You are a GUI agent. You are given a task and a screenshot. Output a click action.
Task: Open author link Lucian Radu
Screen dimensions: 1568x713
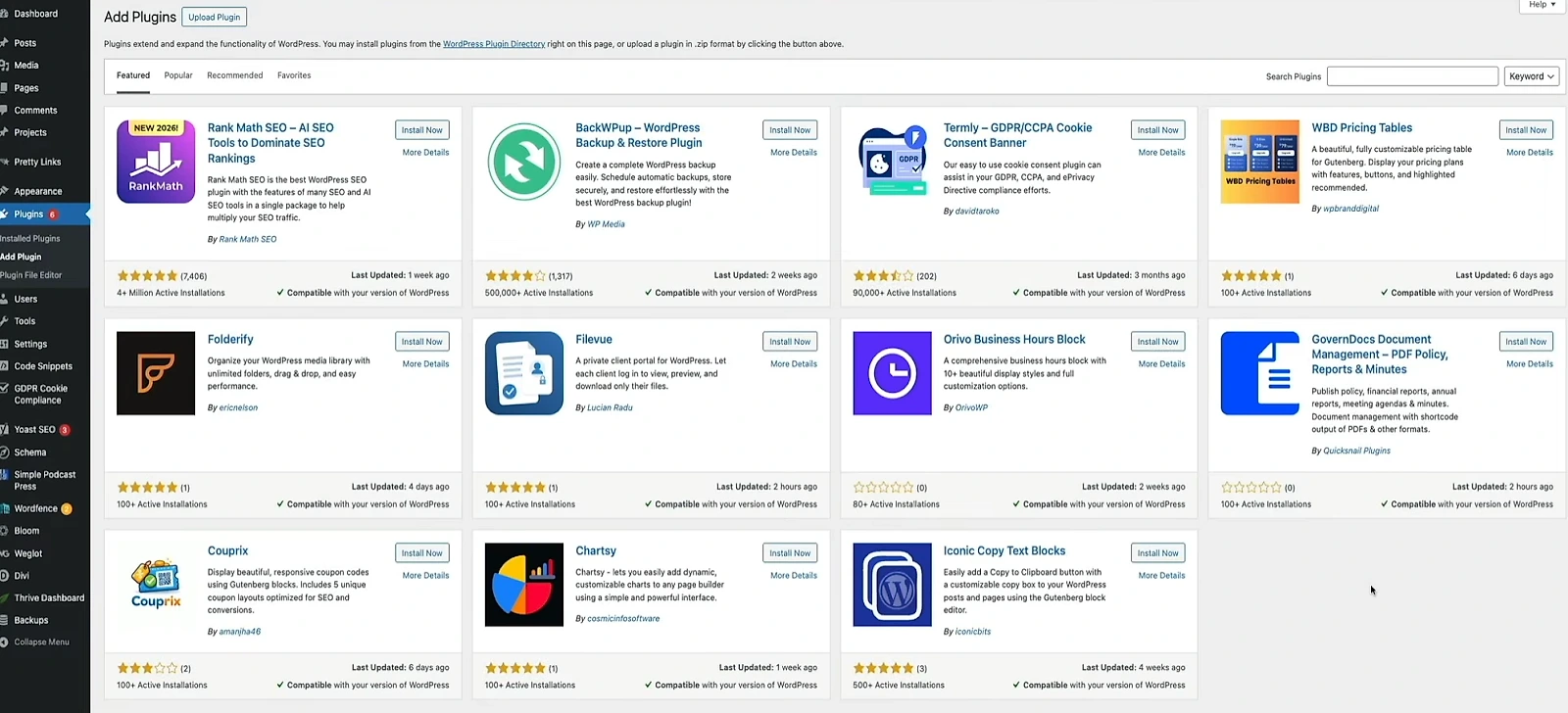(x=610, y=407)
